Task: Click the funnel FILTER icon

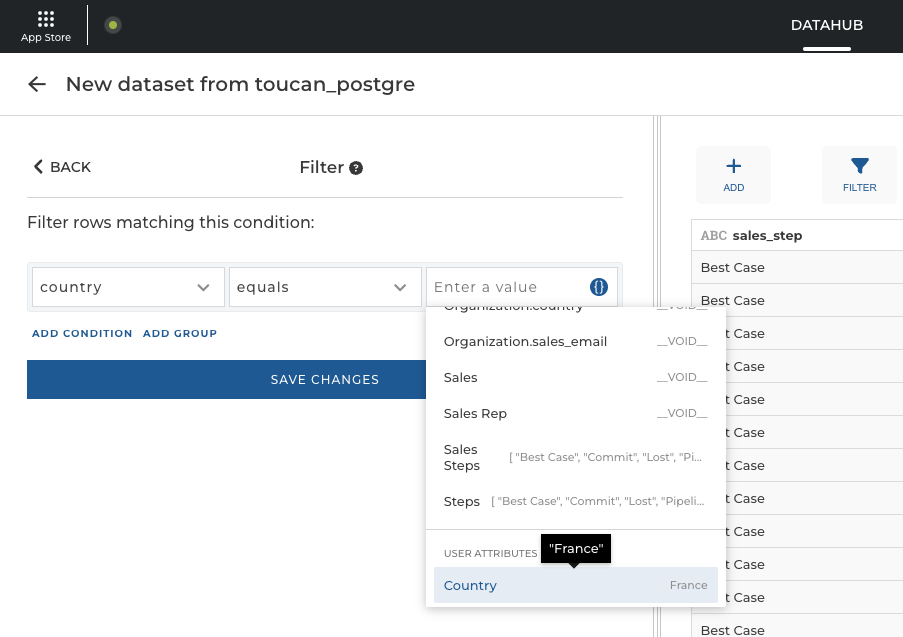Action: 859,167
